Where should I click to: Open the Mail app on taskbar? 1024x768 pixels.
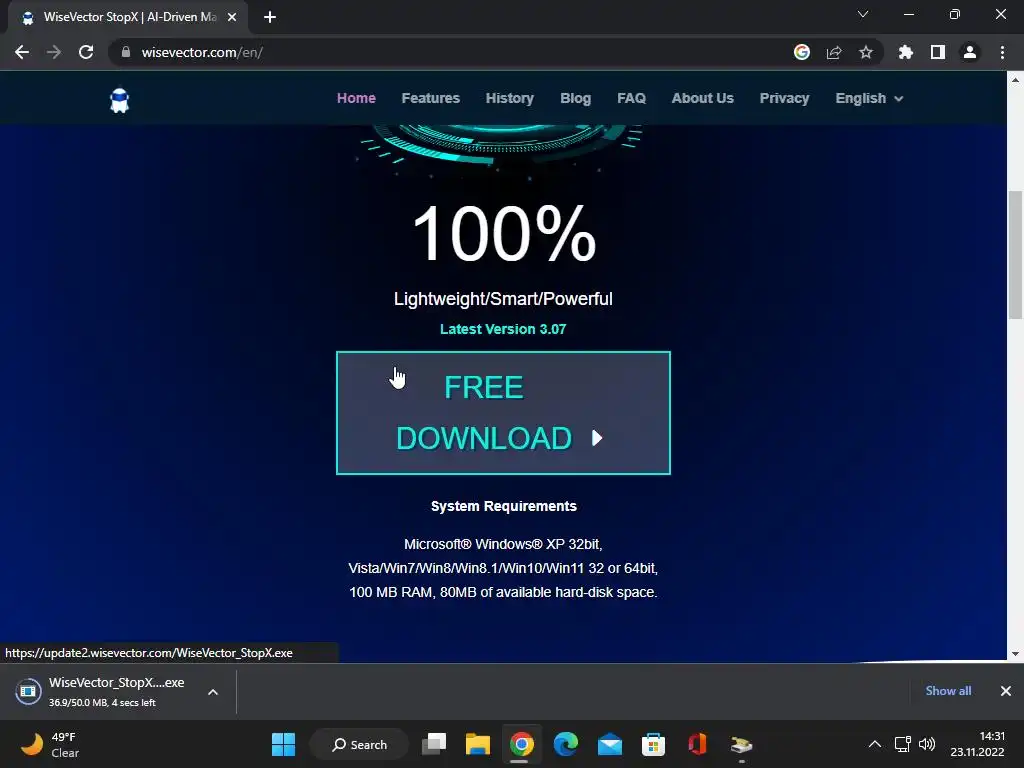(609, 744)
